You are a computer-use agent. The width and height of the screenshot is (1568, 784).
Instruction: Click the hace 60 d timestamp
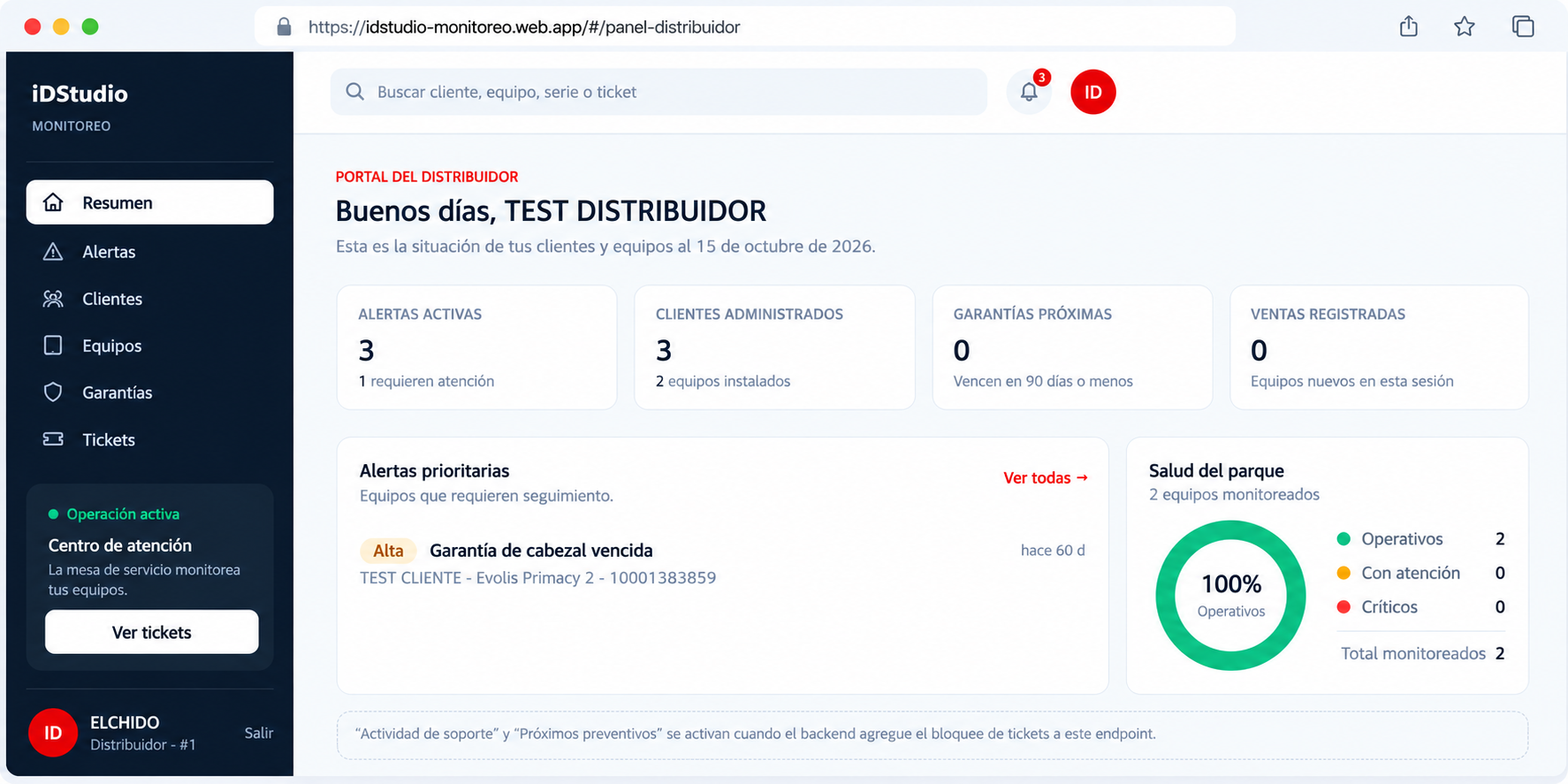[x=1053, y=551]
